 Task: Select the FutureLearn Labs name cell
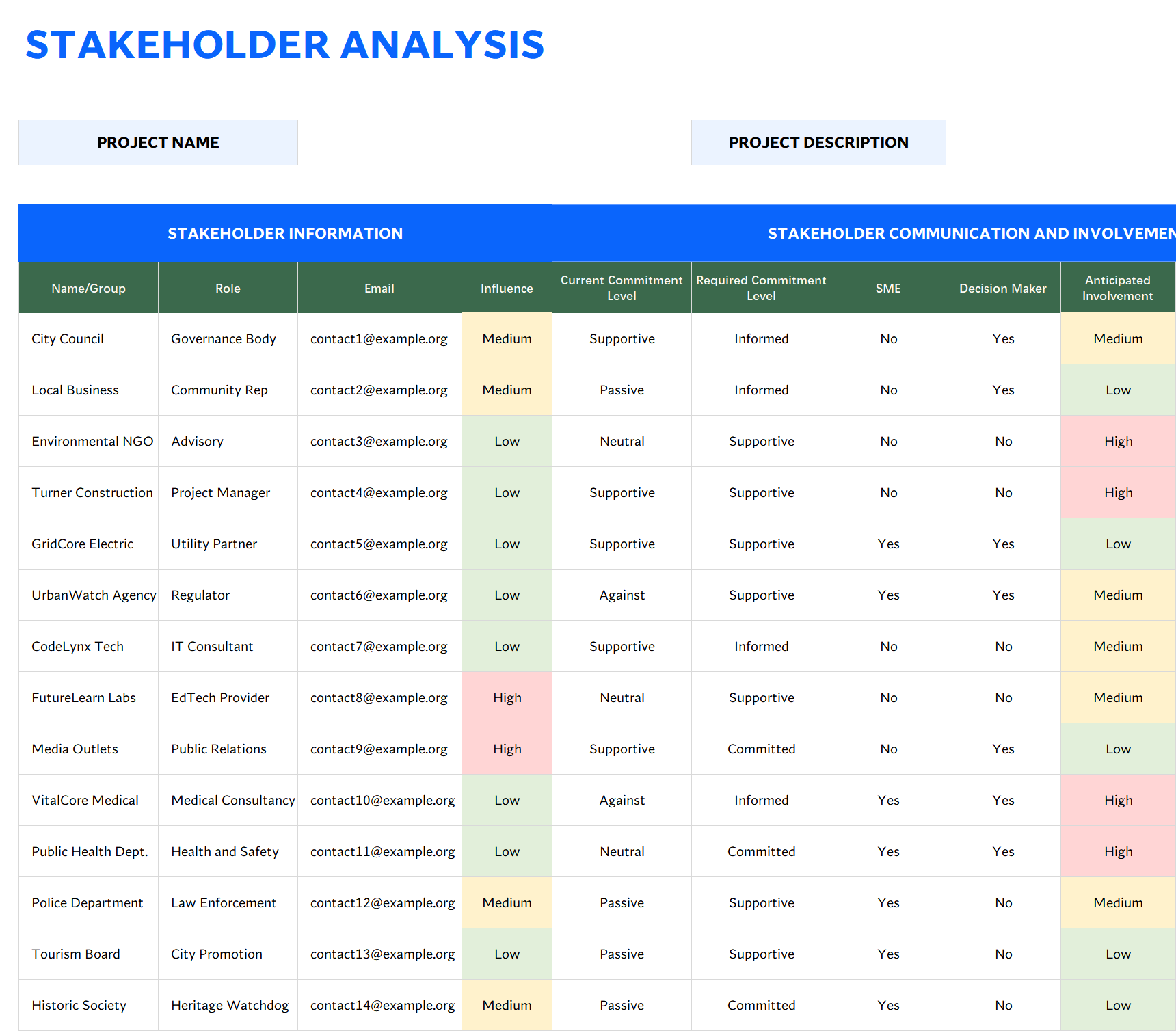tap(89, 697)
